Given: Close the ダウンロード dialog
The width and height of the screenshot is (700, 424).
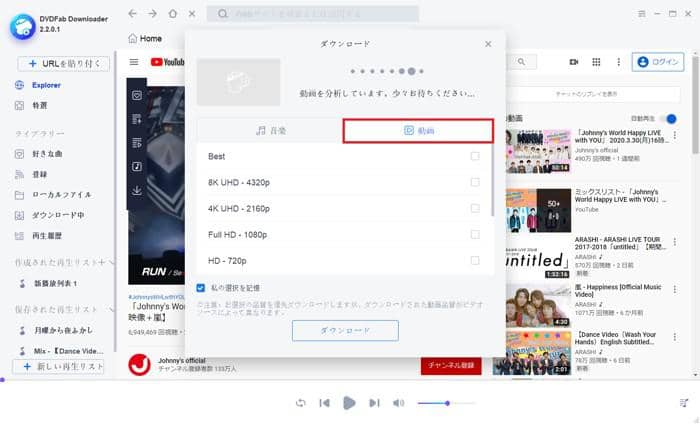Looking at the screenshot, I should click(x=488, y=44).
